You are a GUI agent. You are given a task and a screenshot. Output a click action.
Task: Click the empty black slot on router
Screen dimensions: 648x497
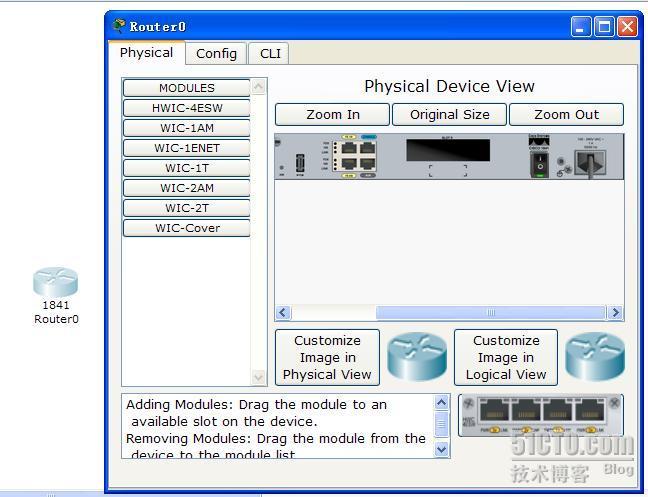448,150
